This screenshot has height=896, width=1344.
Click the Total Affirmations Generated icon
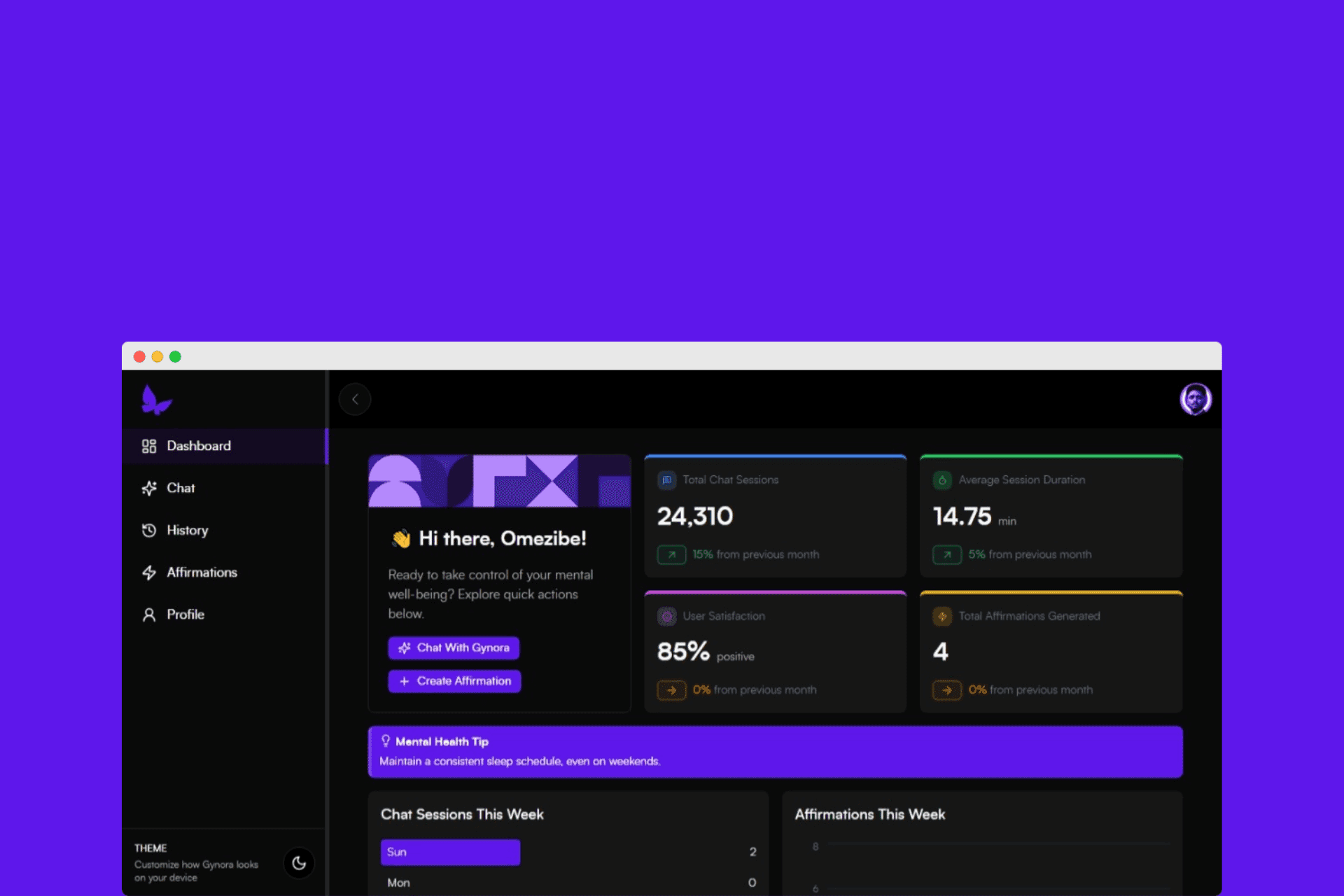pos(942,617)
